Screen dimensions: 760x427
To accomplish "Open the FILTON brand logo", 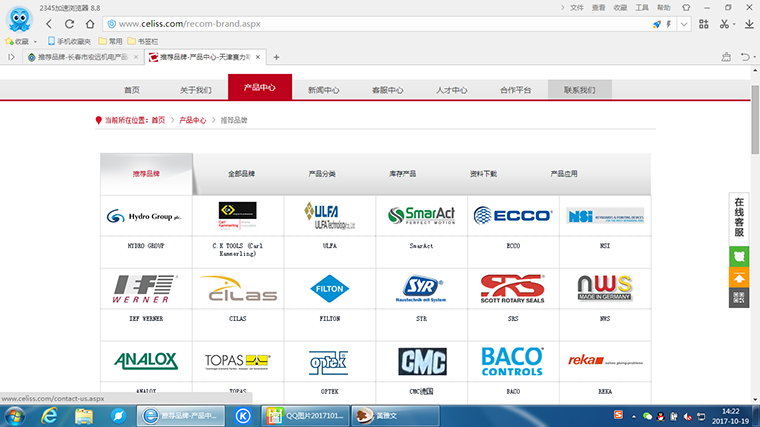I will [x=330, y=289].
